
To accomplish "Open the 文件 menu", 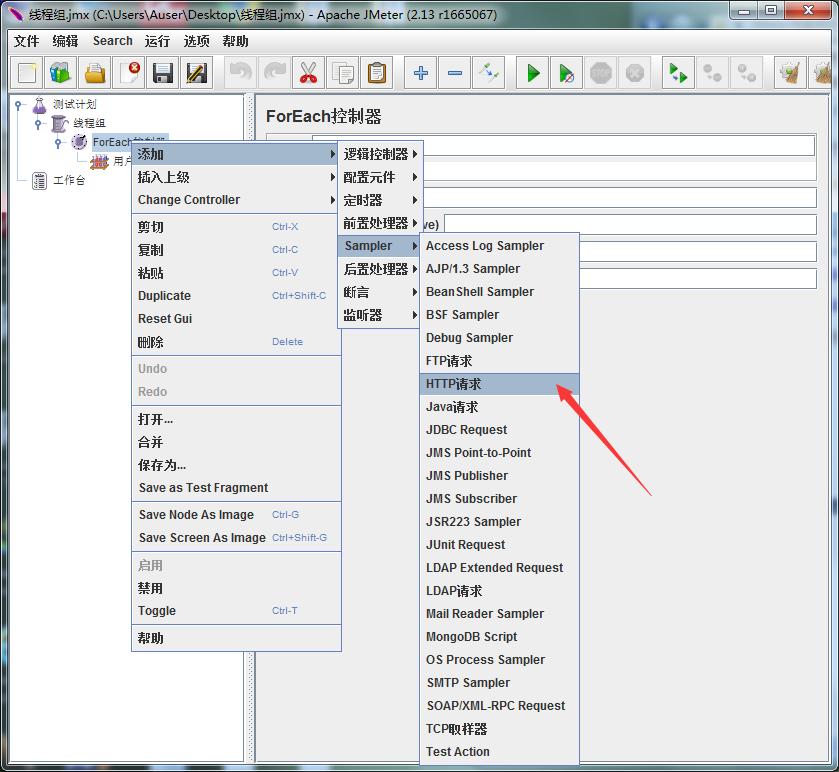I will (x=26, y=41).
